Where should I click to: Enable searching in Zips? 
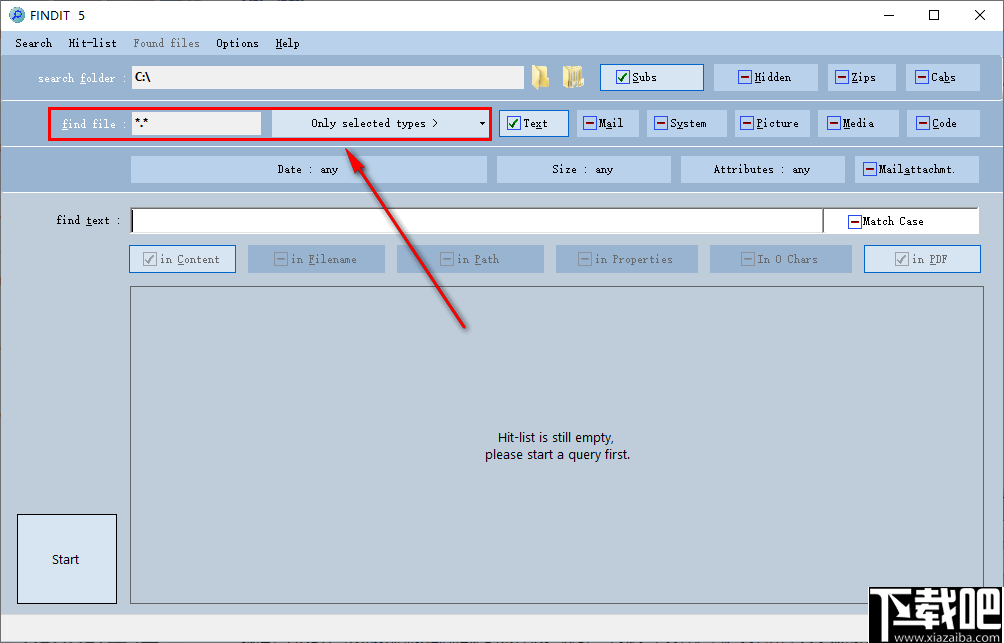point(861,77)
